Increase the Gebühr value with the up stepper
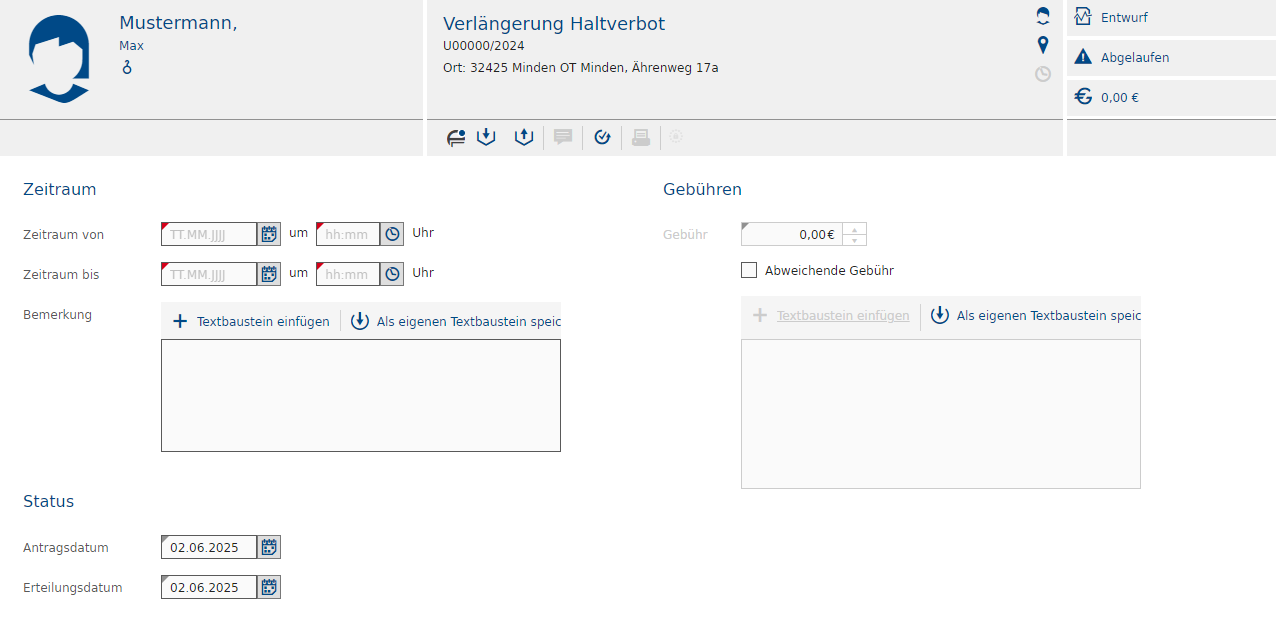Screen dimensions: 1276x635 tap(854, 229)
